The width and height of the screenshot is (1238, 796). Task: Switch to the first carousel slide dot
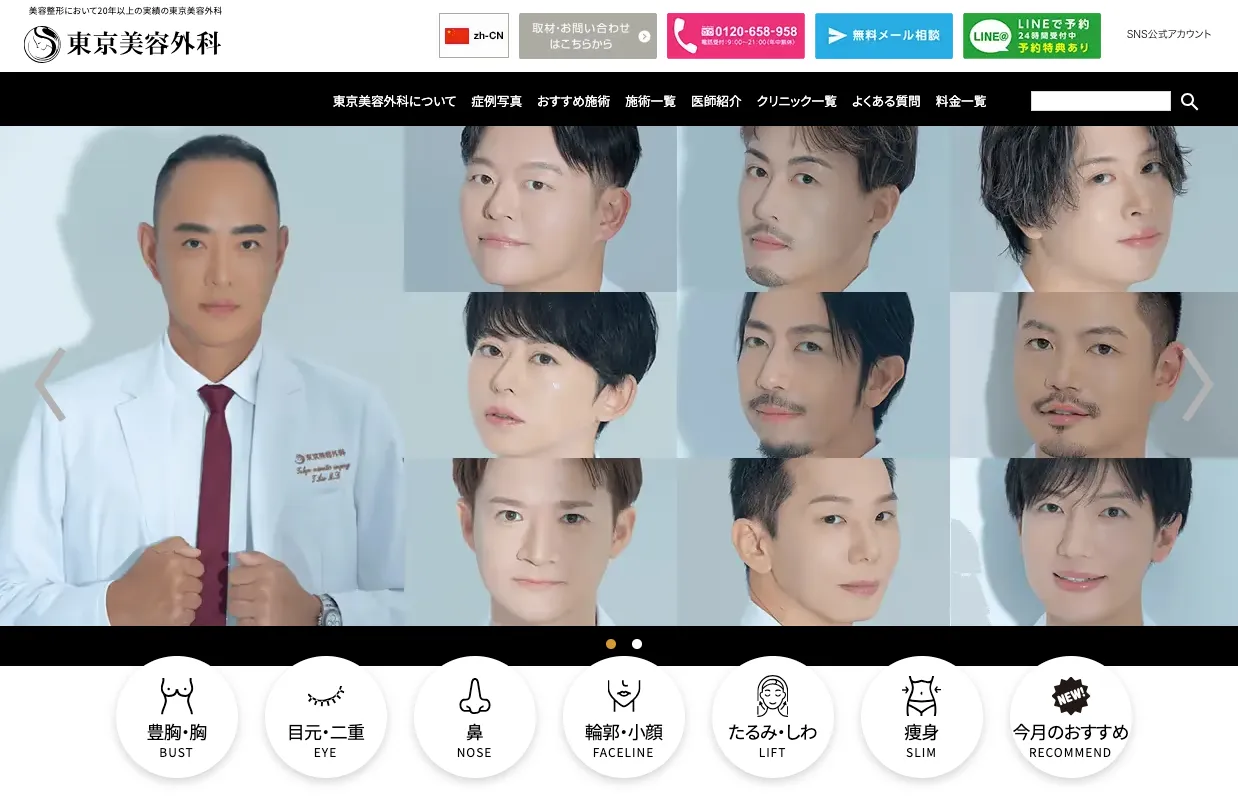pyautogui.click(x=611, y=644)
